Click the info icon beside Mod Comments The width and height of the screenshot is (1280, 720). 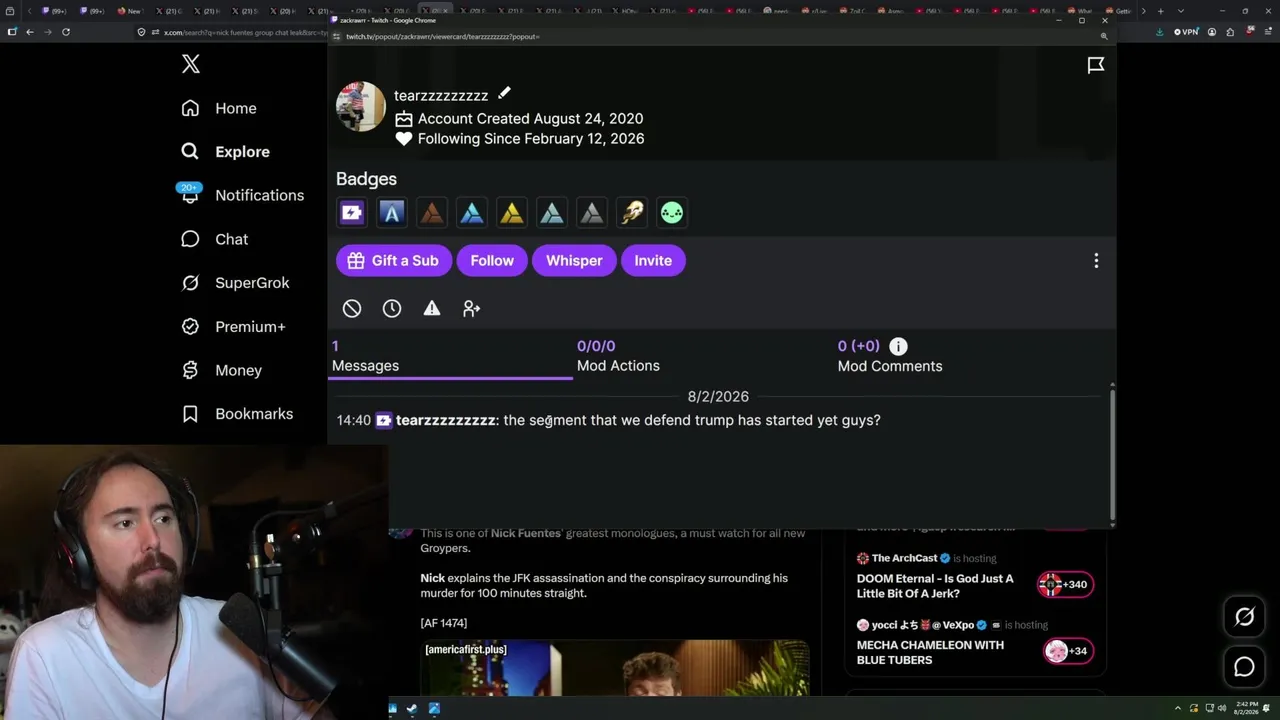coord(898,346)
